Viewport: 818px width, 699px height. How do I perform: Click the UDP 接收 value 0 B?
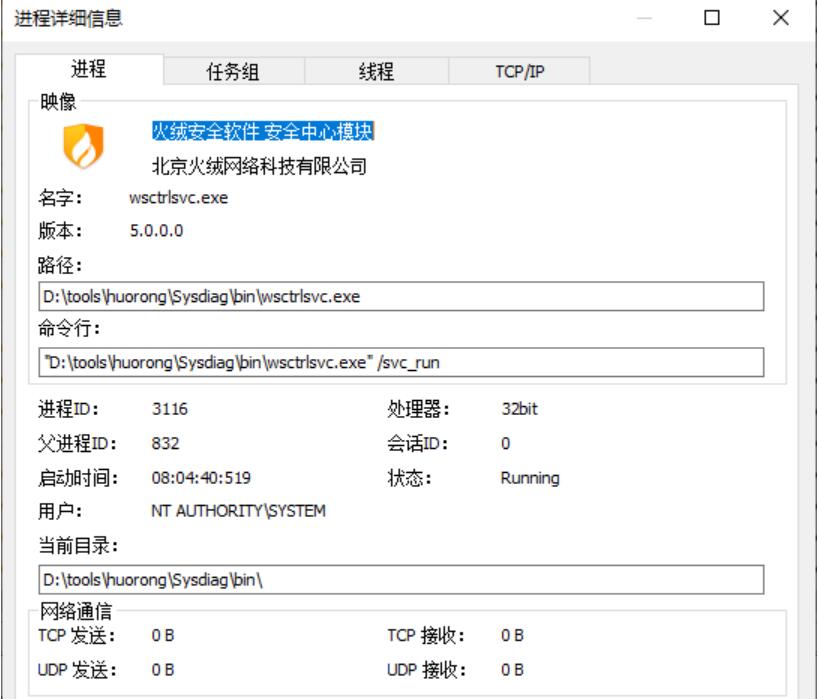(512, 670)
